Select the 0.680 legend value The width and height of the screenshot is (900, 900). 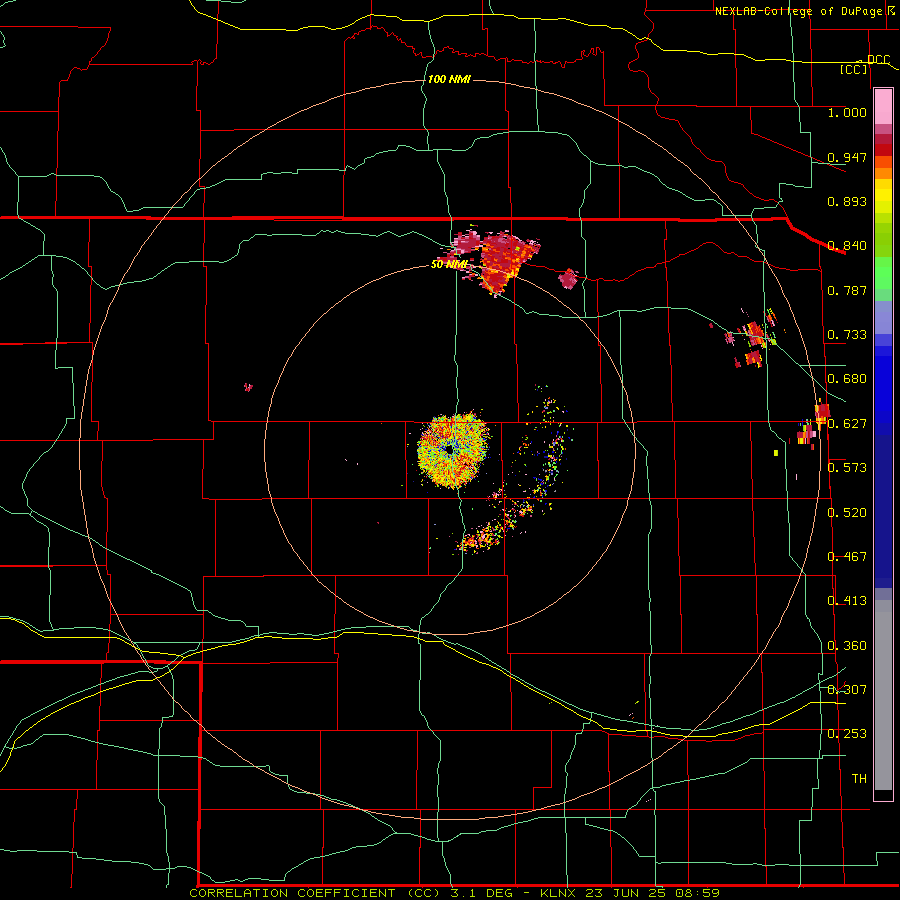(847, 379)
